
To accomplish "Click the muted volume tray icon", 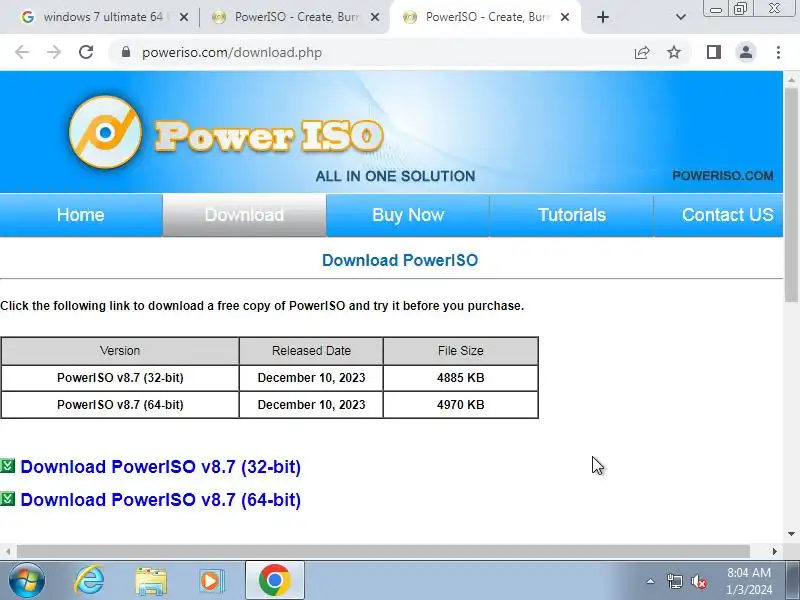I will click(x=698, y=581).
